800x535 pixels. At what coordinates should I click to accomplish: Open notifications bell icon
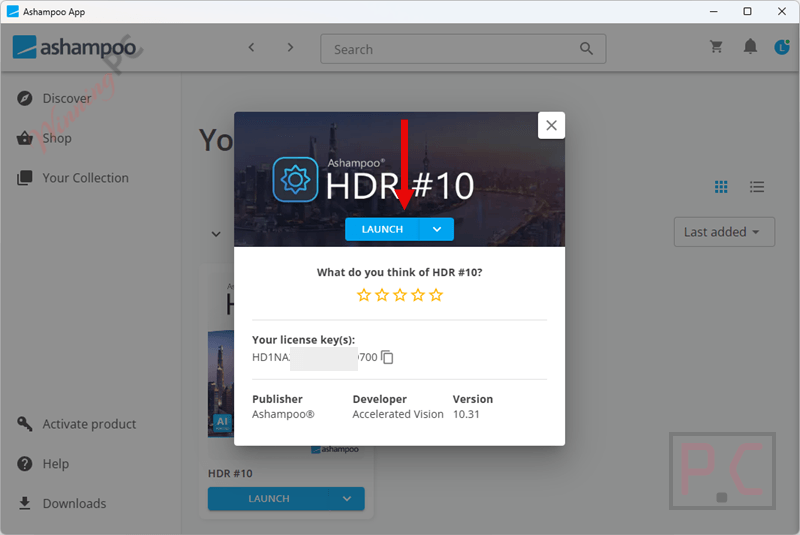click(x=750, y=47)
